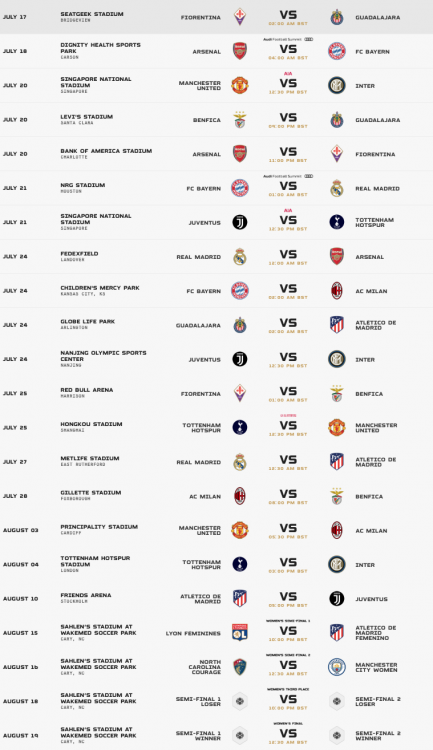
Task: Open Principality Stadium venue name
Action: point(99,527)
